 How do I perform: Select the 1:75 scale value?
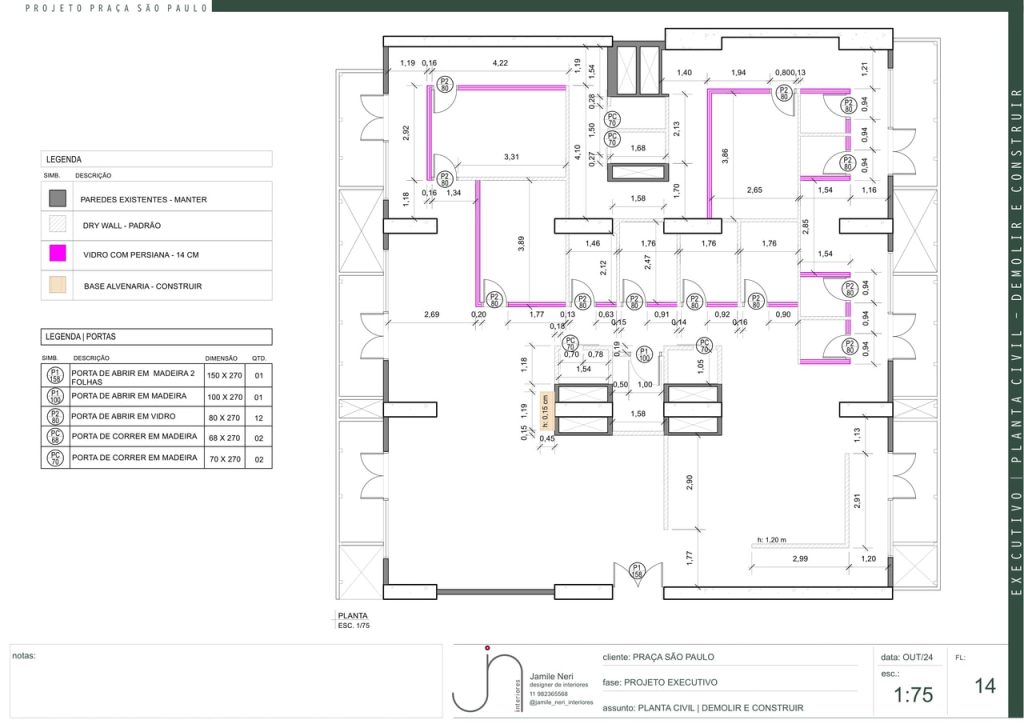point(914,695)
